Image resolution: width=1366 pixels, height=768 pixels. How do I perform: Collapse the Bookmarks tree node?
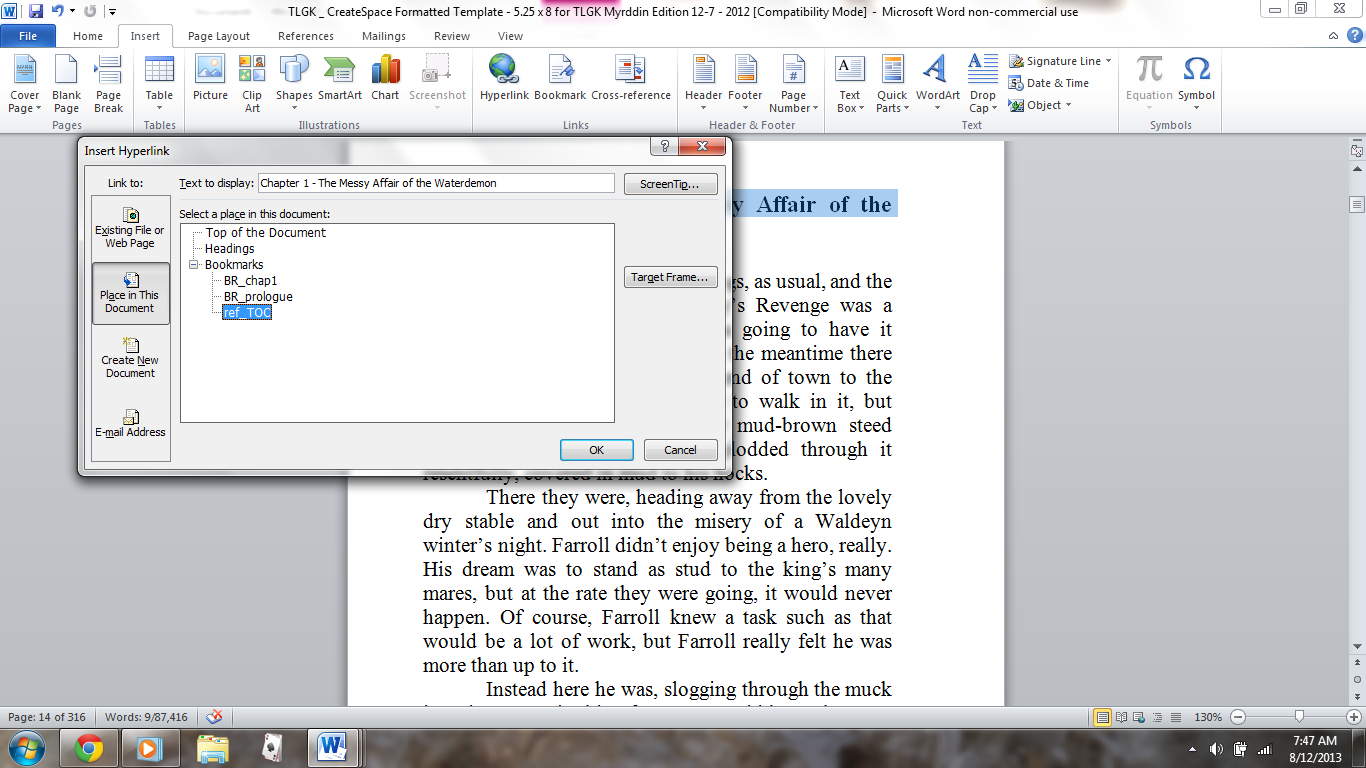point(194,265)
